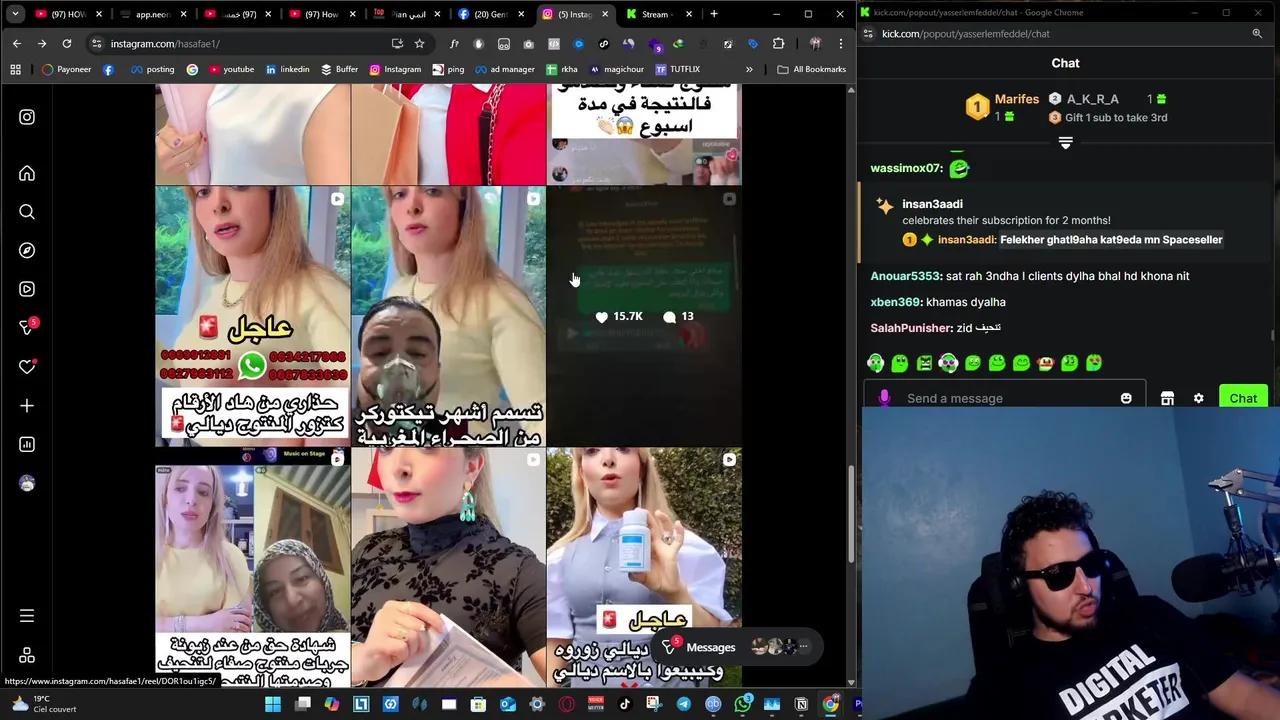The image size is (1280, 720).
Task: Open TikTok in taskbar
Action: pos(625,704)
